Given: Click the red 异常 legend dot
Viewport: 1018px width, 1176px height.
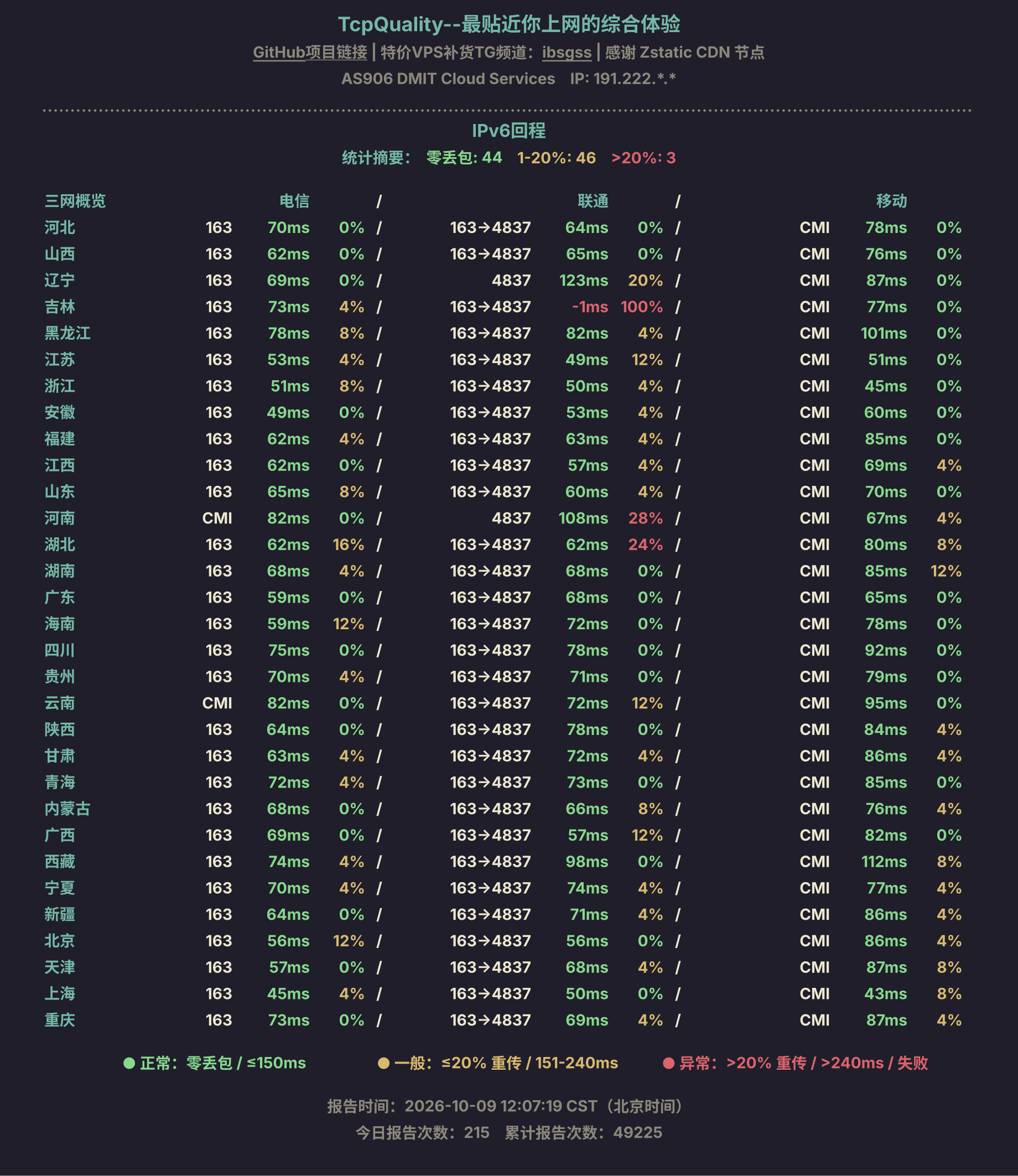Looking at the screenshot, I should [669, 1063].
